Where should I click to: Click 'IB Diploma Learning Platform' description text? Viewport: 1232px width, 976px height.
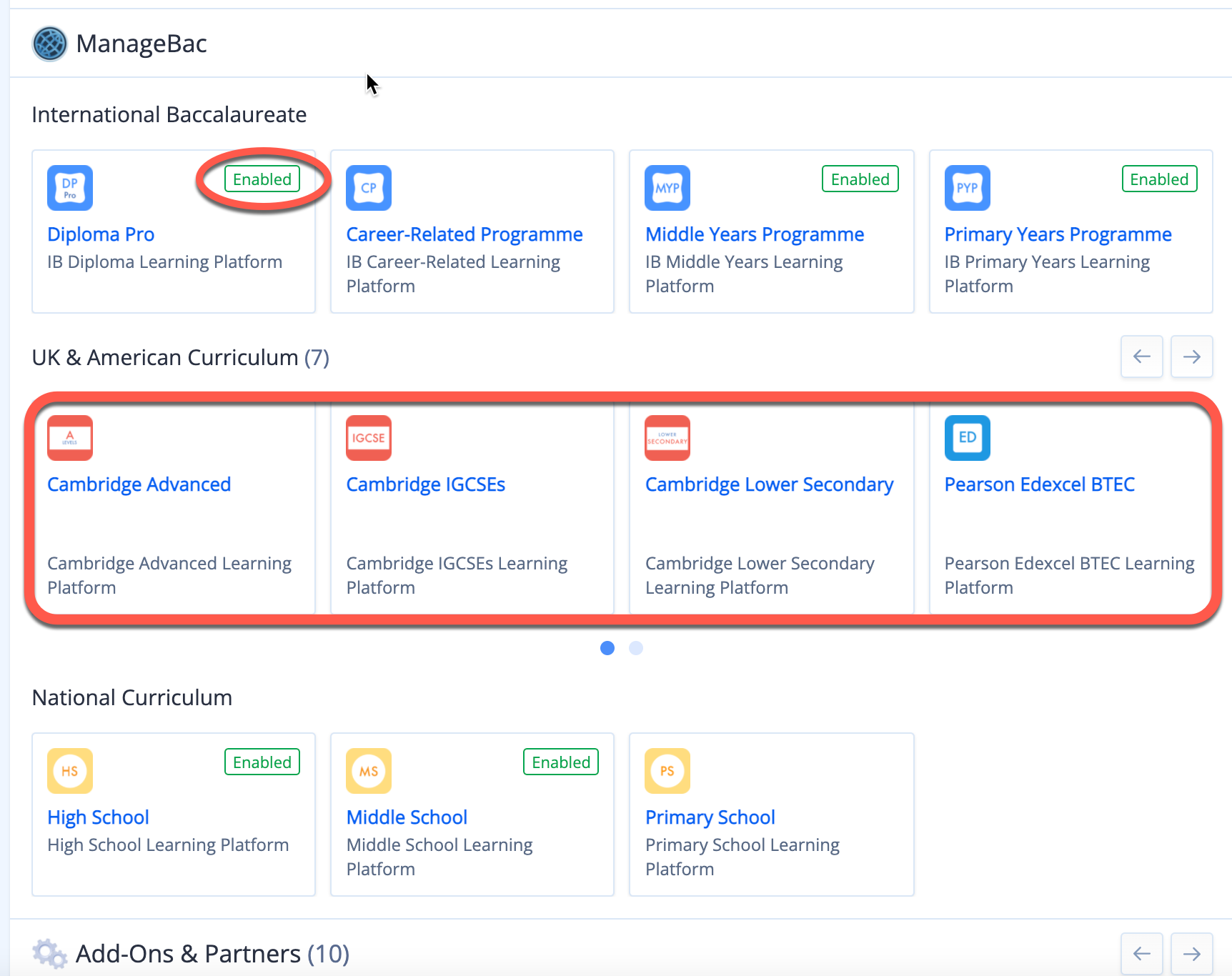[x=165, y=262]
